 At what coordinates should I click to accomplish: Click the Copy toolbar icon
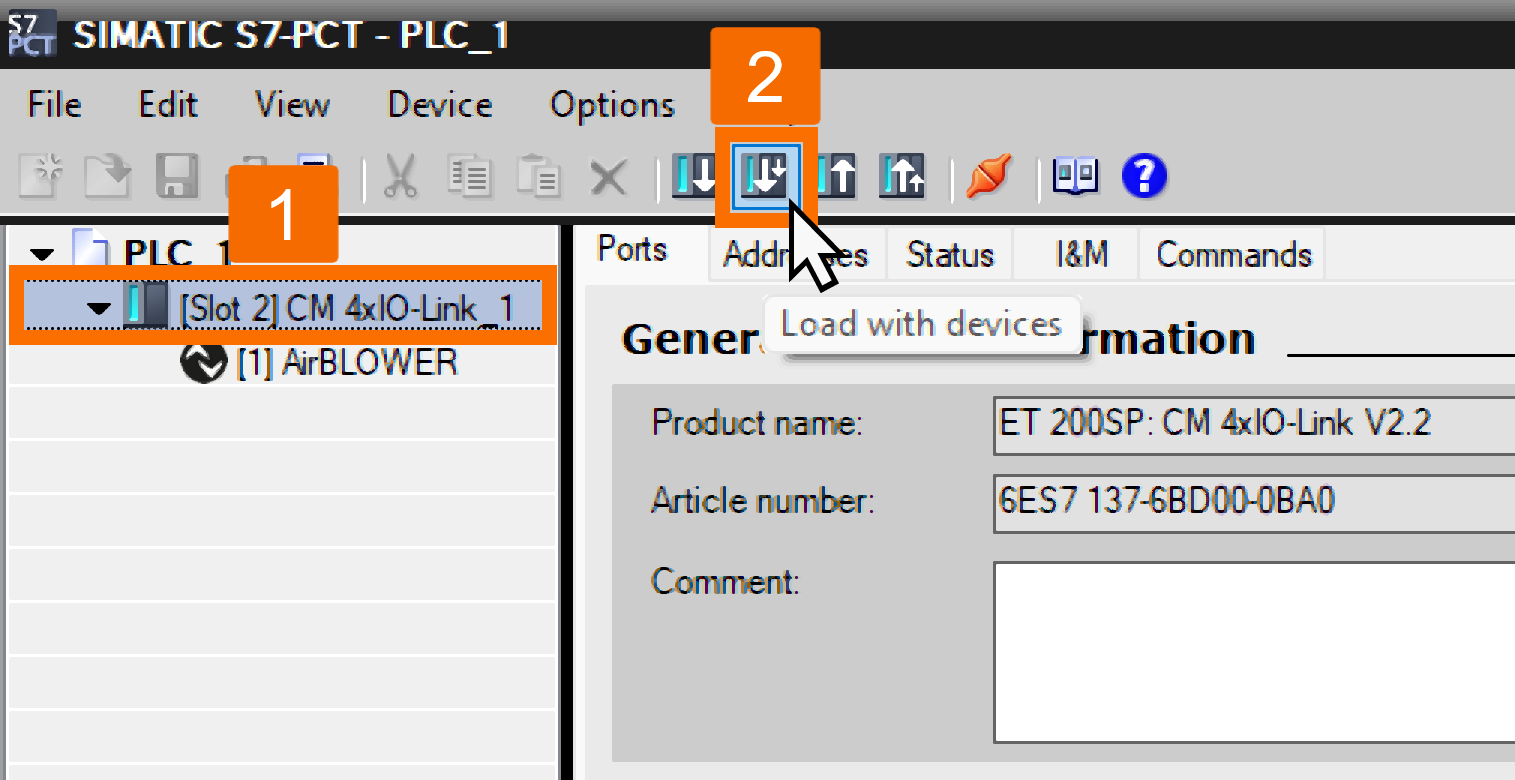[469, 177]
